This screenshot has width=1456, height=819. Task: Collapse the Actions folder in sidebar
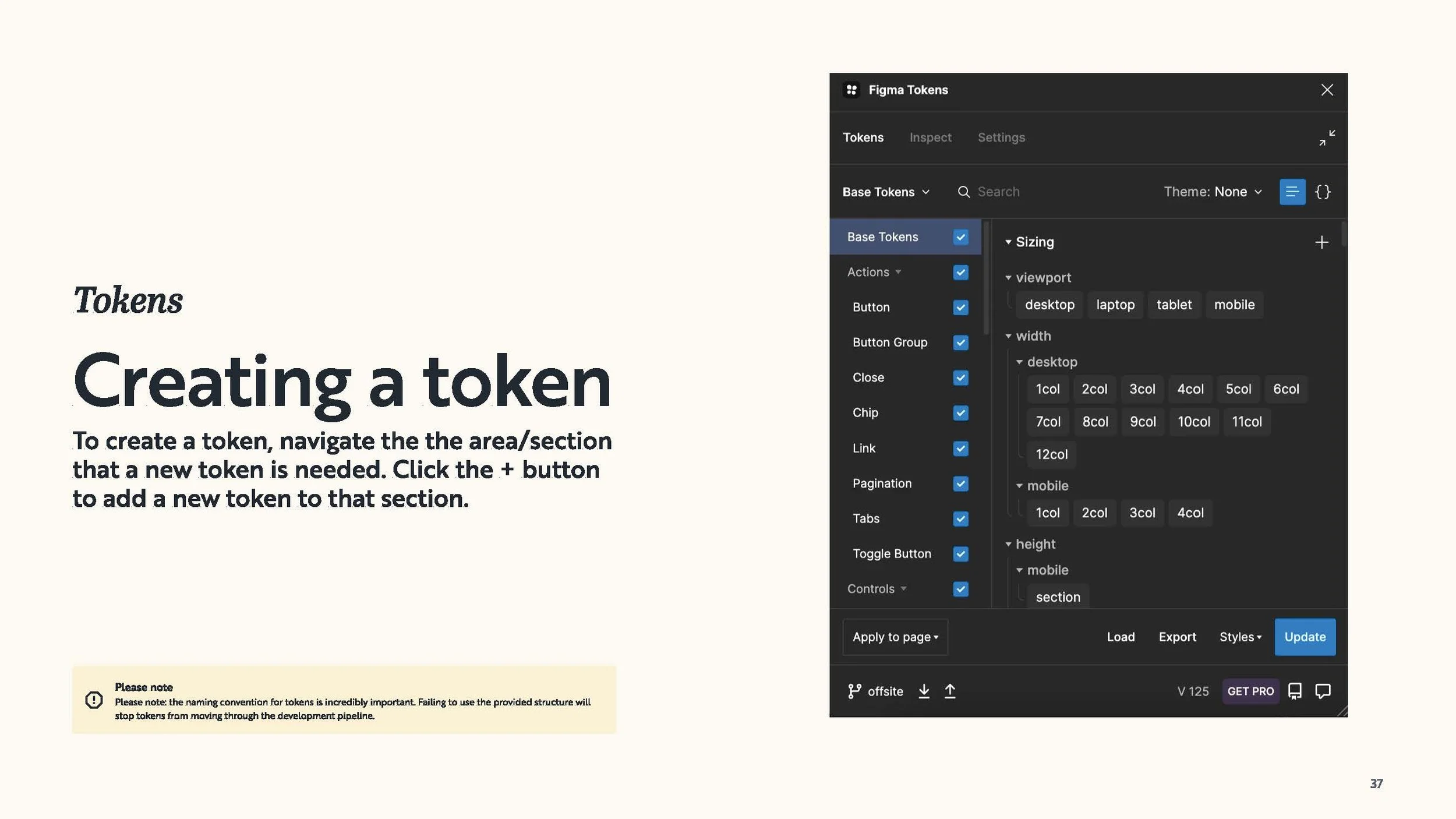coord(898,272)
